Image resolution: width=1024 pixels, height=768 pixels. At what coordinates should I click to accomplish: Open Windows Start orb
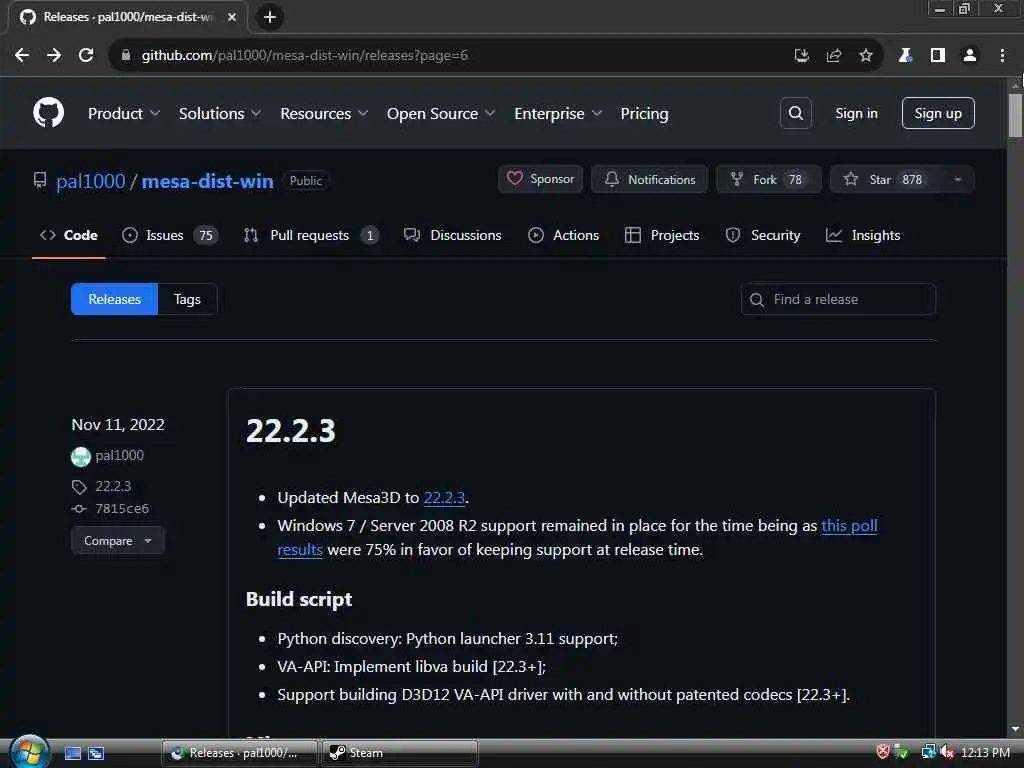click(x=29, y=751)
